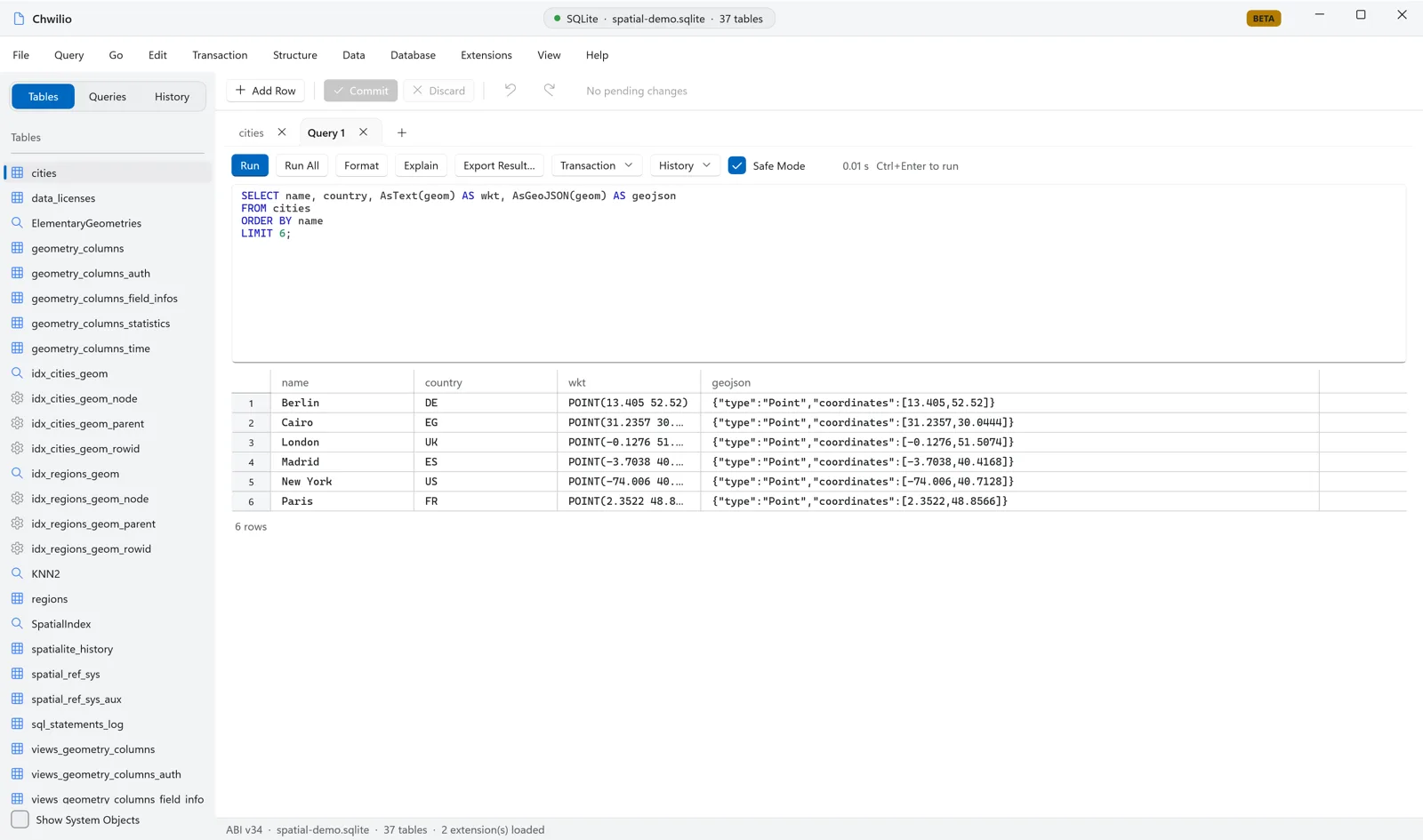Open the Database menu

tap(413, 55)
